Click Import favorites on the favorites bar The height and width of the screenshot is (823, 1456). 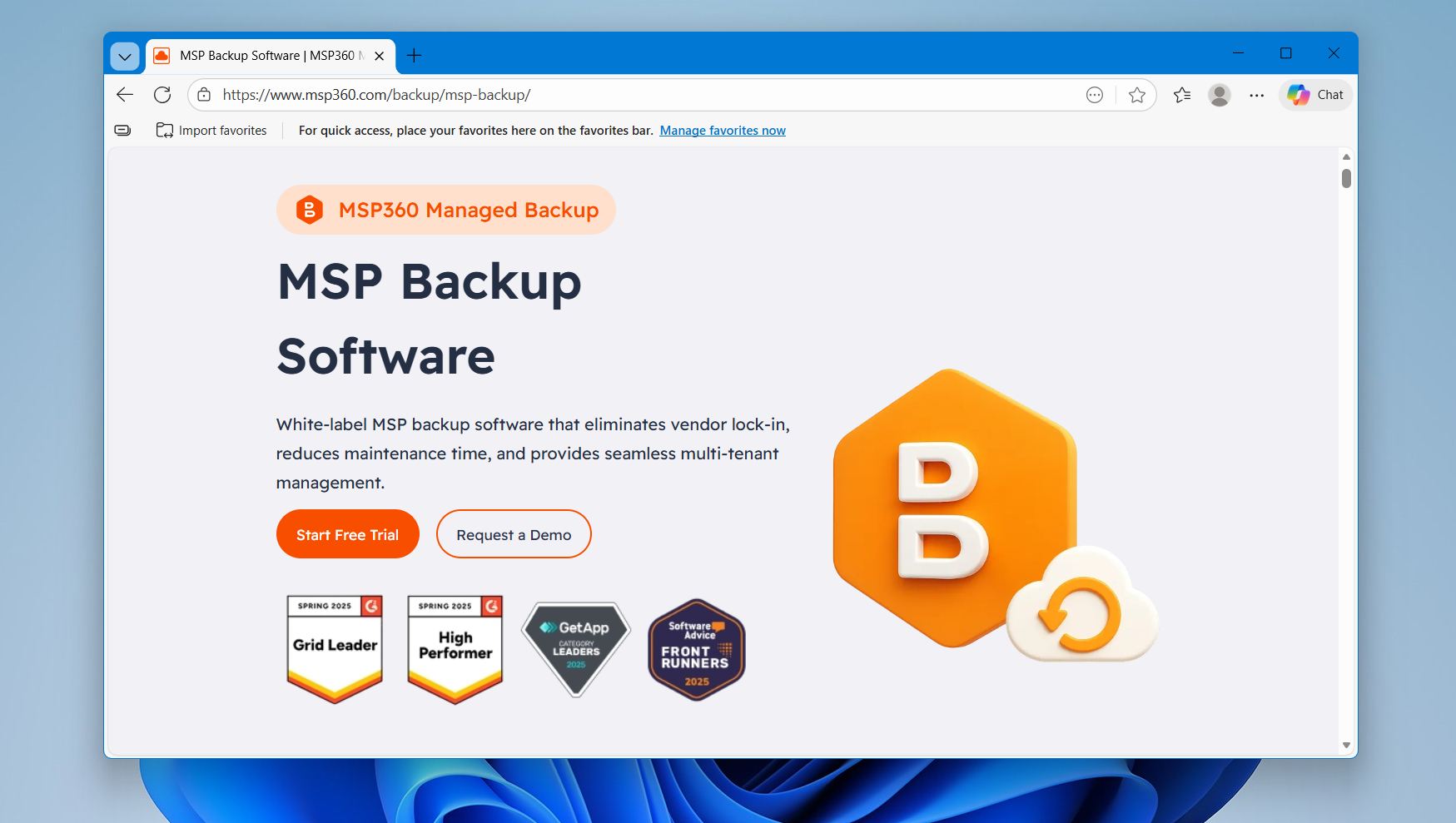[x=211, y=130]
